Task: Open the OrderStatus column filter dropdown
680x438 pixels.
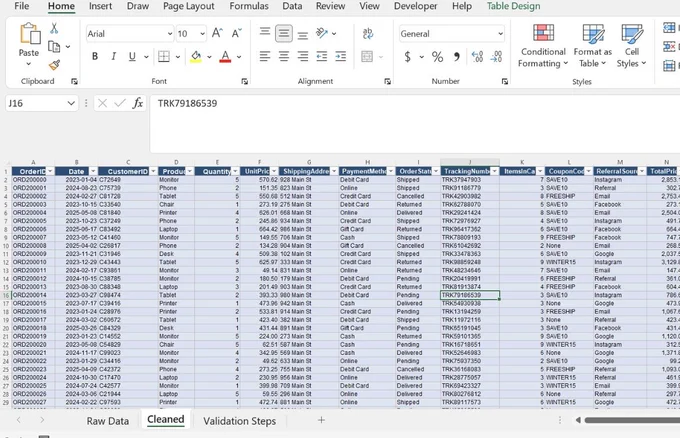Action: click(436, 171)
